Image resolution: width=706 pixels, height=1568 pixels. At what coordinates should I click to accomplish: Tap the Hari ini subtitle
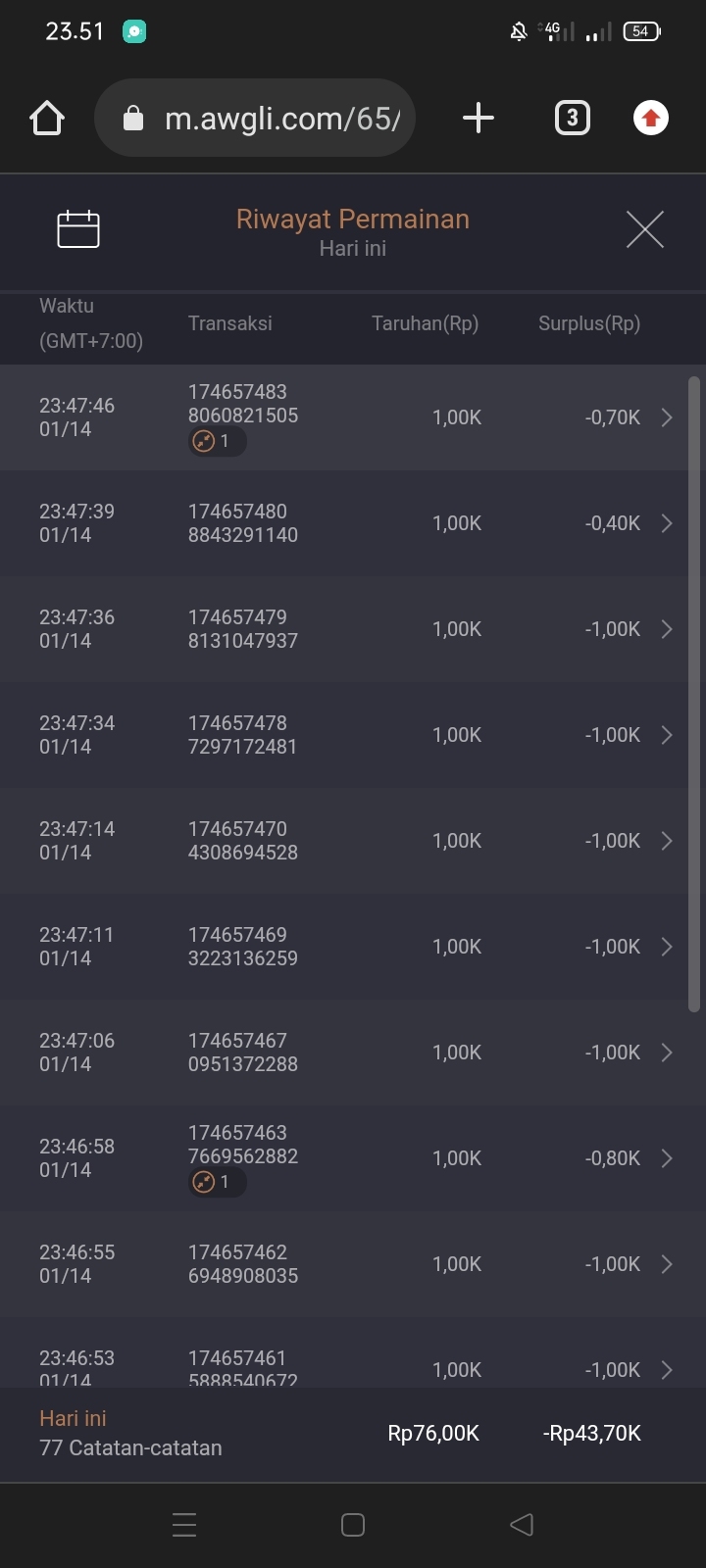tap(353, 249)
